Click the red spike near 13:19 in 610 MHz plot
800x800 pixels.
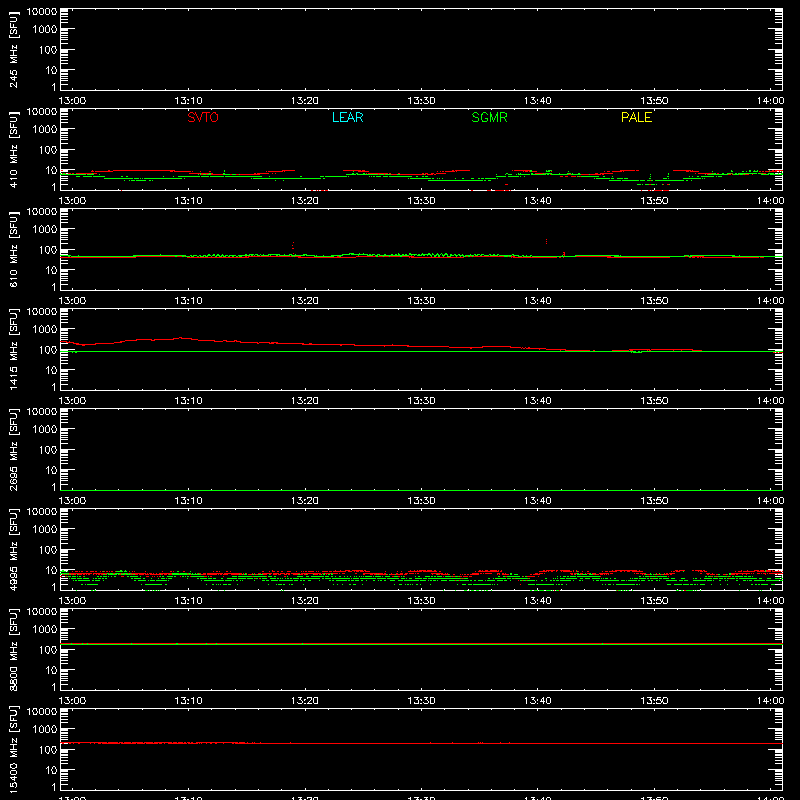coord(292,245)
